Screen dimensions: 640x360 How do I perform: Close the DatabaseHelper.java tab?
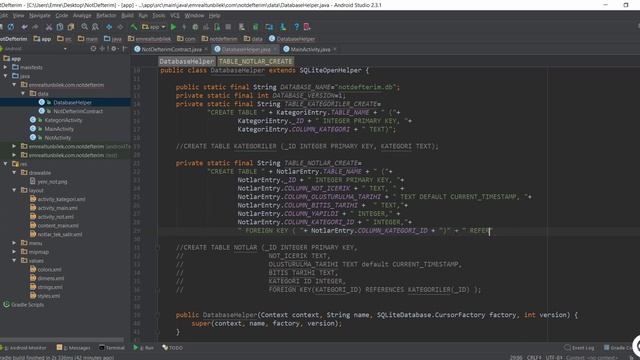tap(276, 49)
